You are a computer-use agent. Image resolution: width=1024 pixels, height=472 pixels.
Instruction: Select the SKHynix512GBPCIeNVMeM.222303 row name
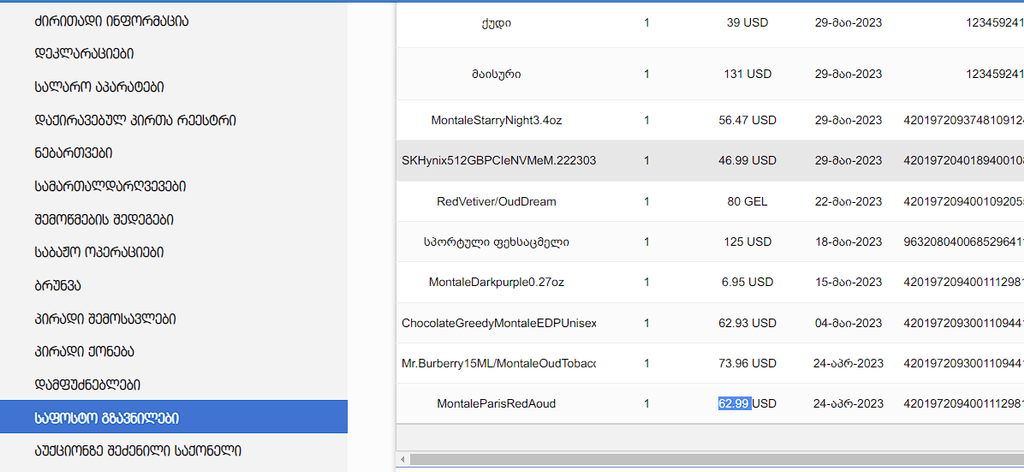point(499,160)
